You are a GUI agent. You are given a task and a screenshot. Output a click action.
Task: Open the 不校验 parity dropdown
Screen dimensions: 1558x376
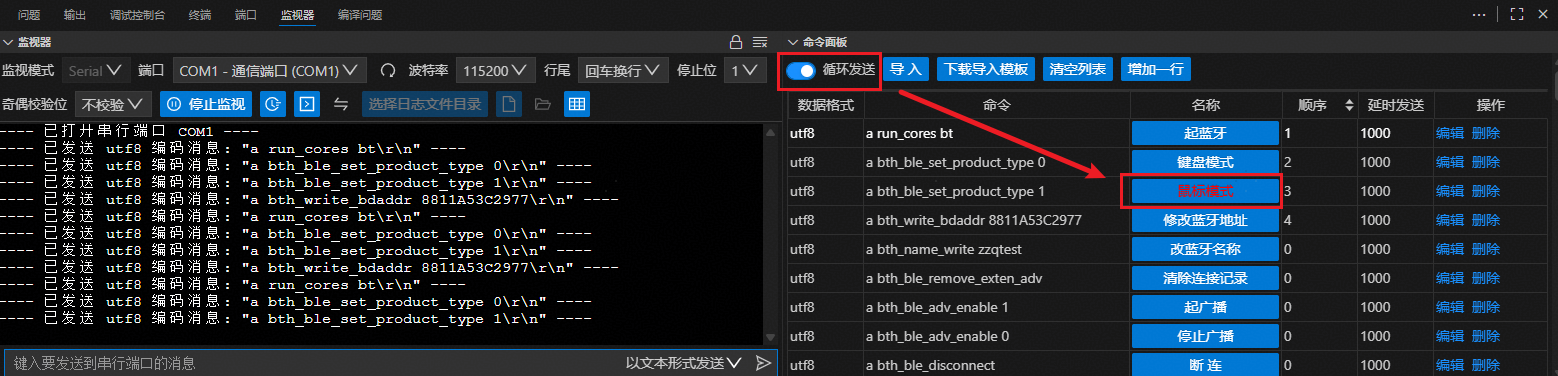112,104
